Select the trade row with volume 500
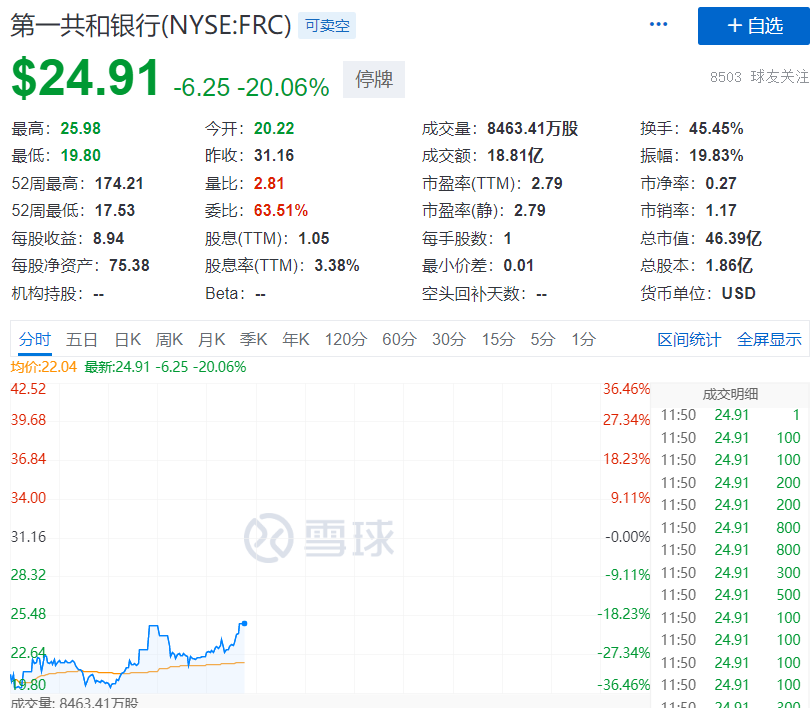 pyautogui.click(x=730, y=595)
